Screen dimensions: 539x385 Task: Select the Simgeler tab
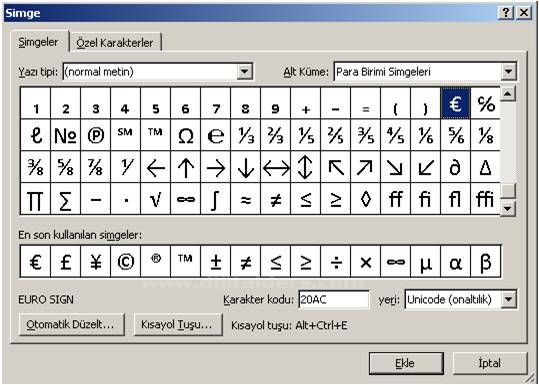[x=39, y=42]
